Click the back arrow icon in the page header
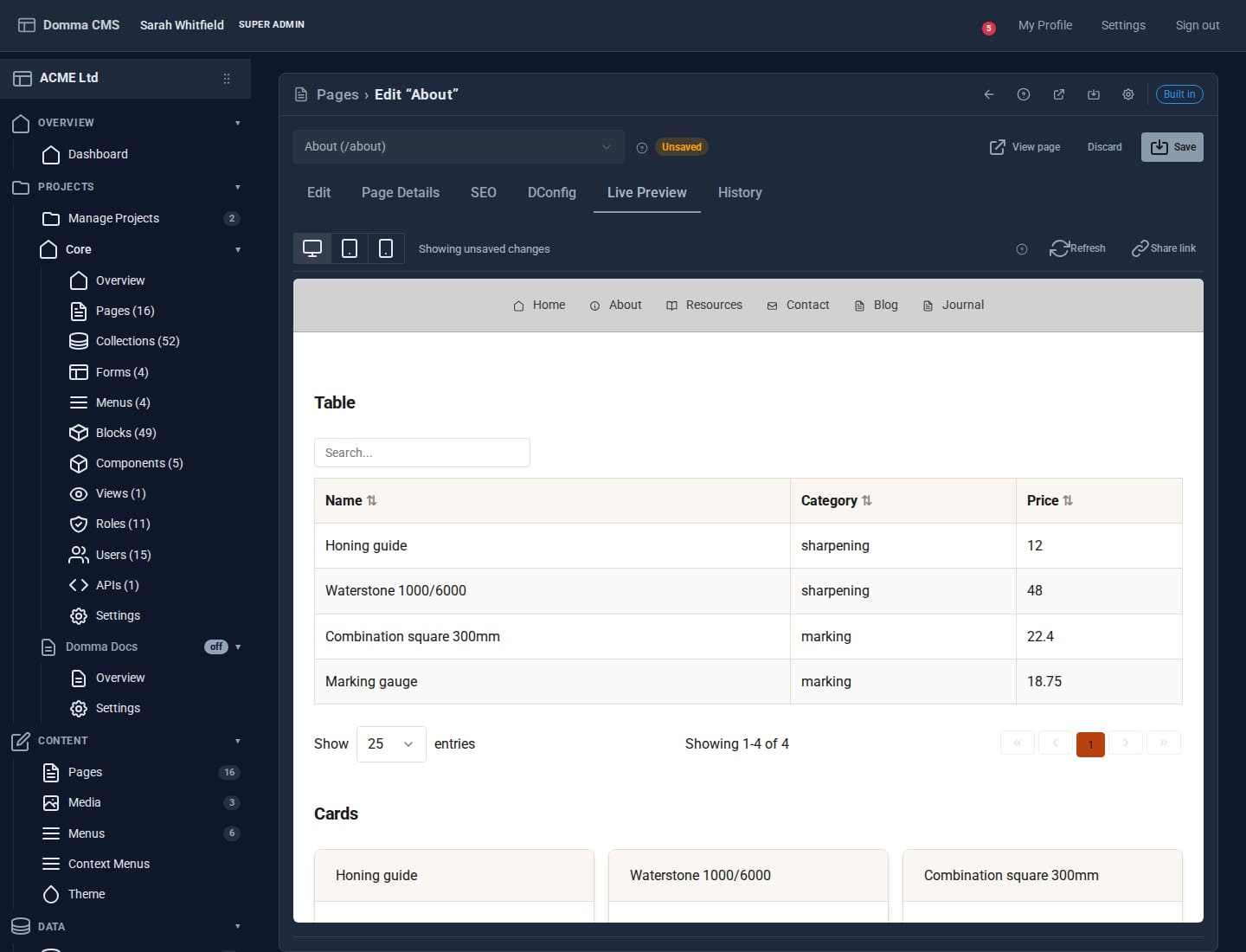The image size is (1246, 952). point(989,94)
